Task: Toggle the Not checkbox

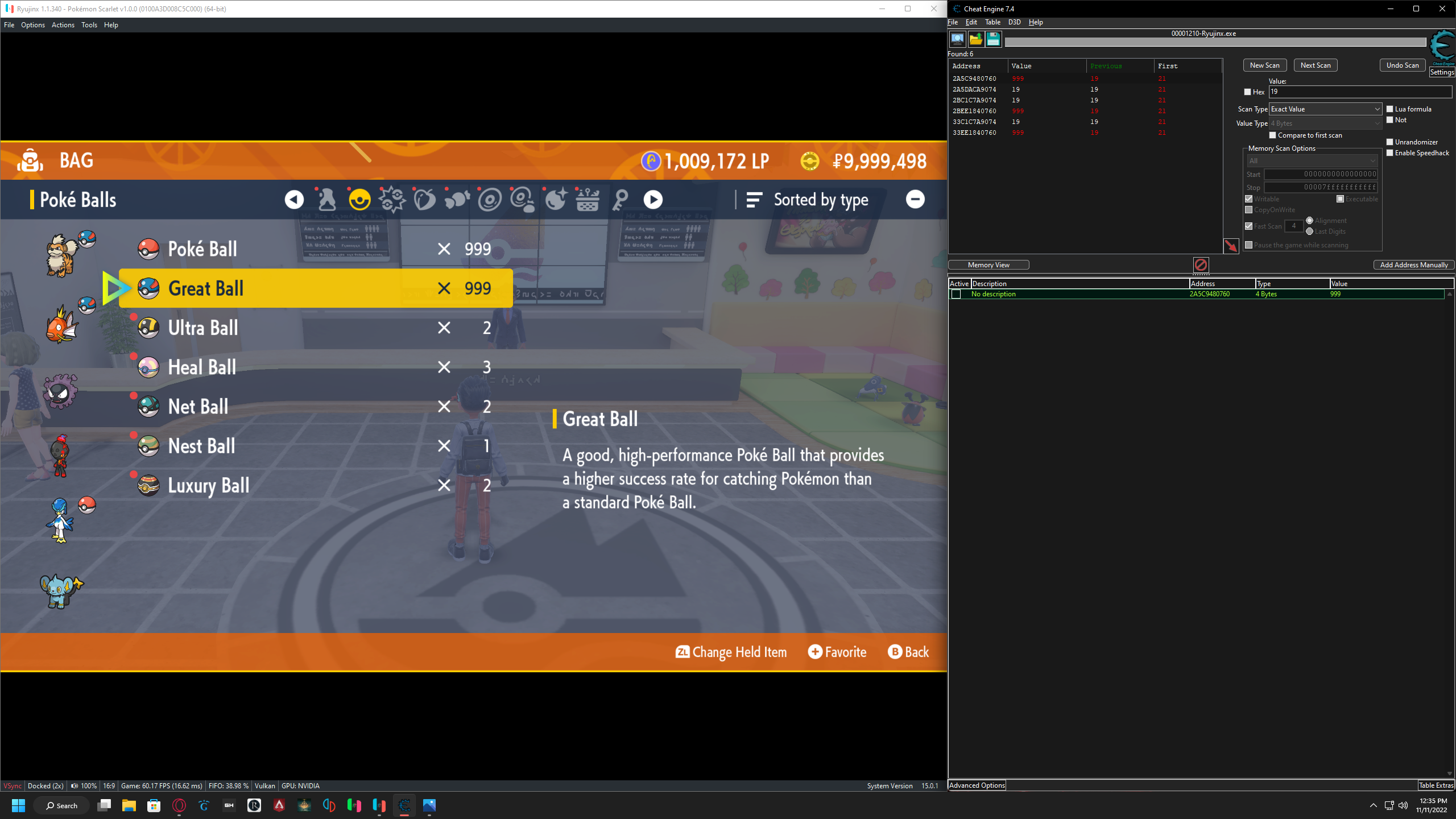Action: (1389, 120)
